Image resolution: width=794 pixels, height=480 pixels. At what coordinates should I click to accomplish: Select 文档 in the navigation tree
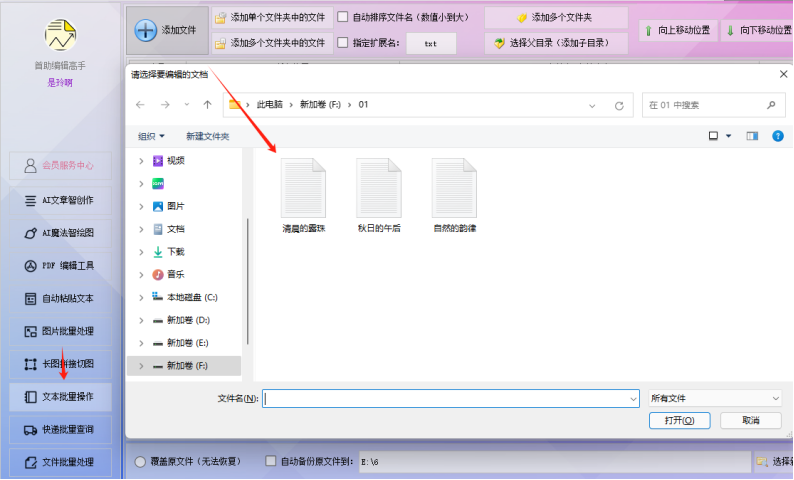point(176,229)
